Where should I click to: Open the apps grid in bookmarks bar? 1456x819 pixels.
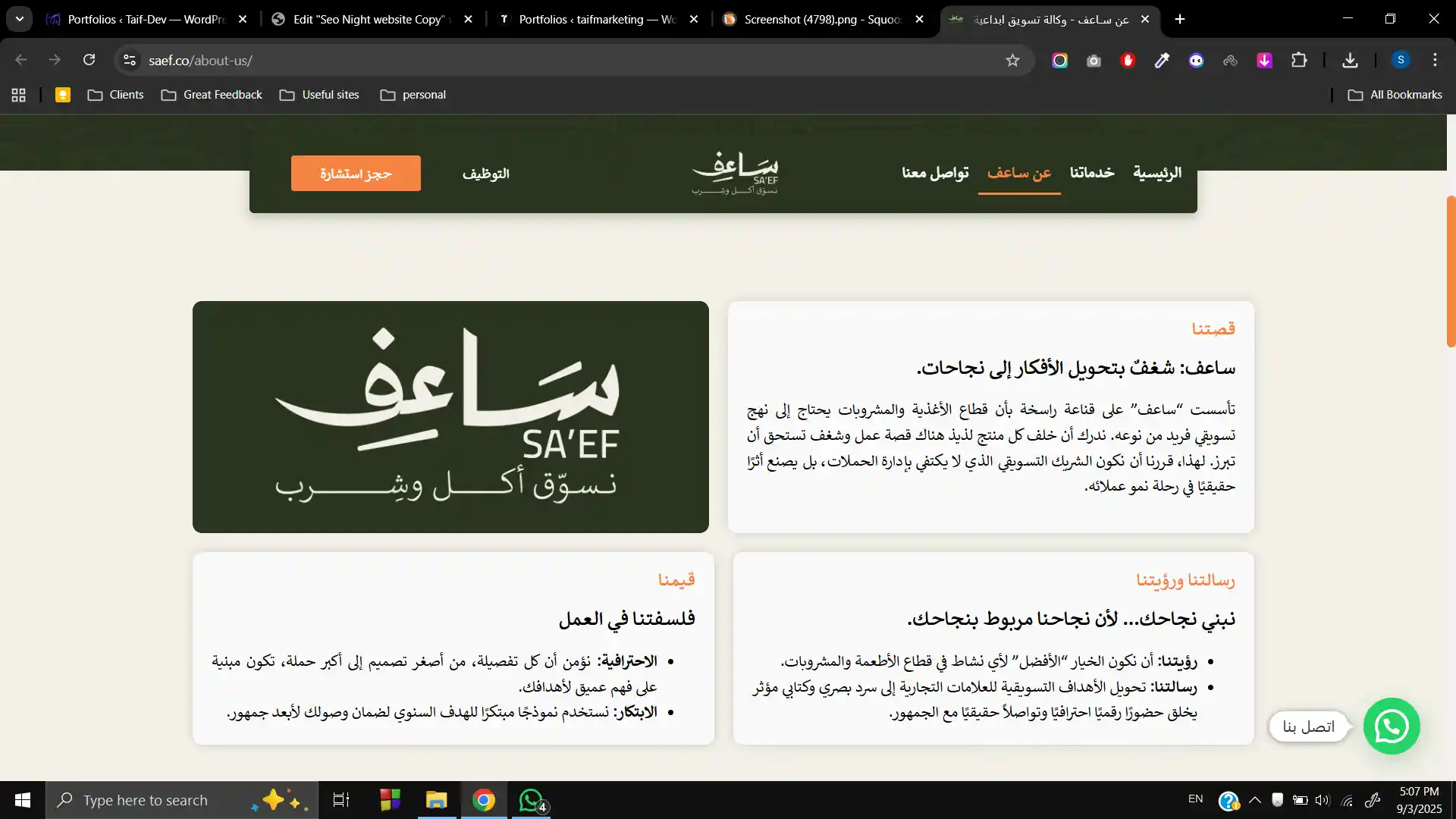pyautogui.click(x=19, y=95)
